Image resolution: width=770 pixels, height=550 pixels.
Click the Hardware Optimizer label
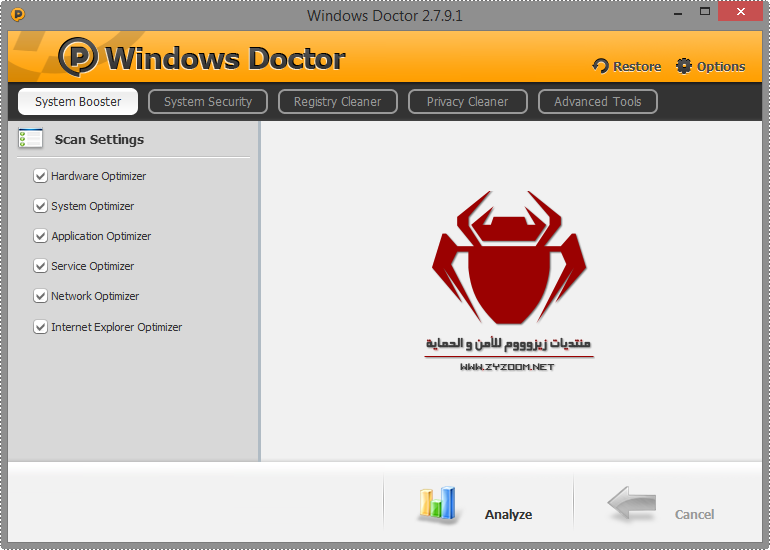point(99,176)
